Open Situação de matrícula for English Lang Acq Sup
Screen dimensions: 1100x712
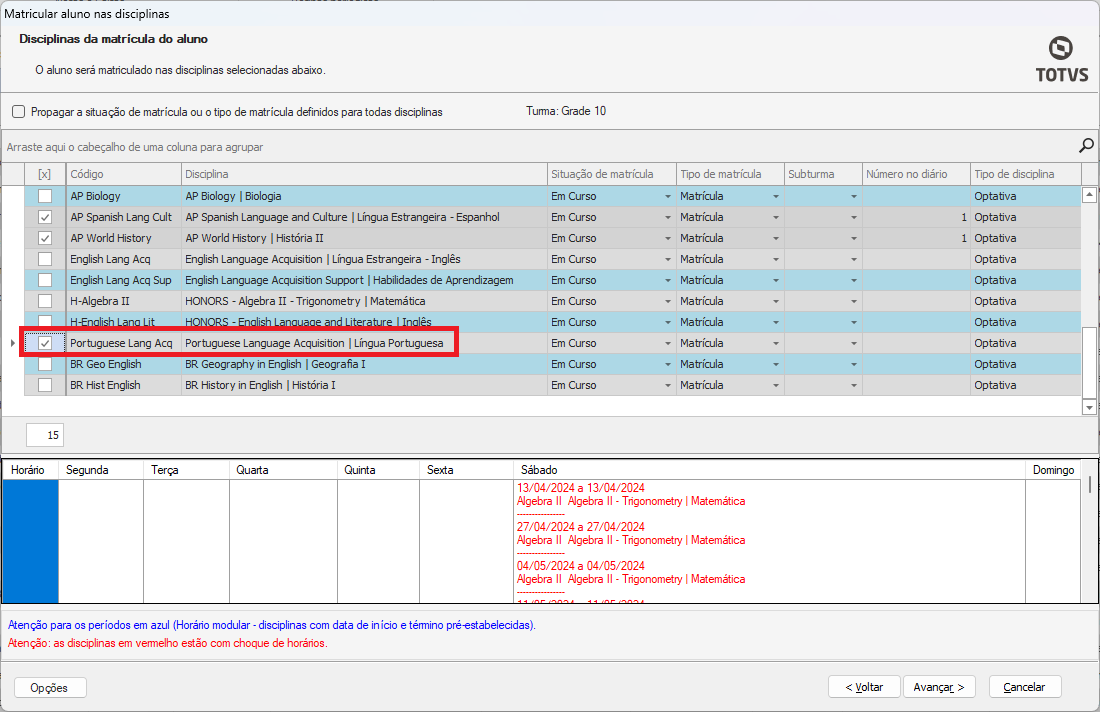click(668, 281)
